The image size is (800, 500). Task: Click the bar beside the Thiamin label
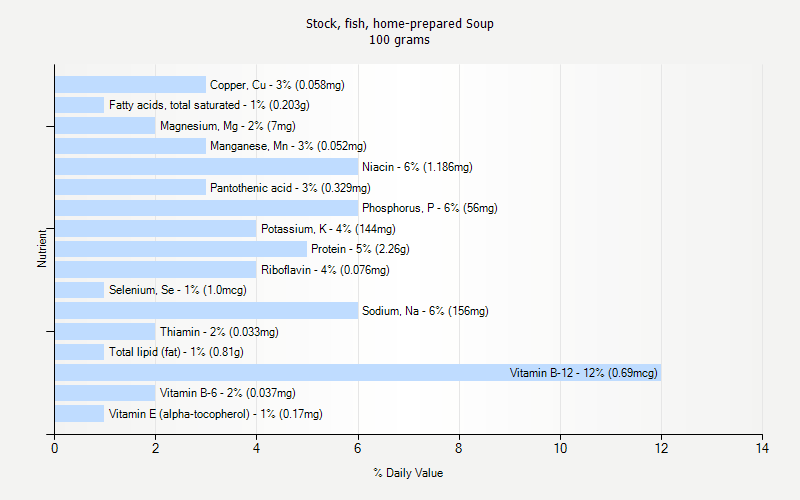pyautogui.click(x=105, y=332)
